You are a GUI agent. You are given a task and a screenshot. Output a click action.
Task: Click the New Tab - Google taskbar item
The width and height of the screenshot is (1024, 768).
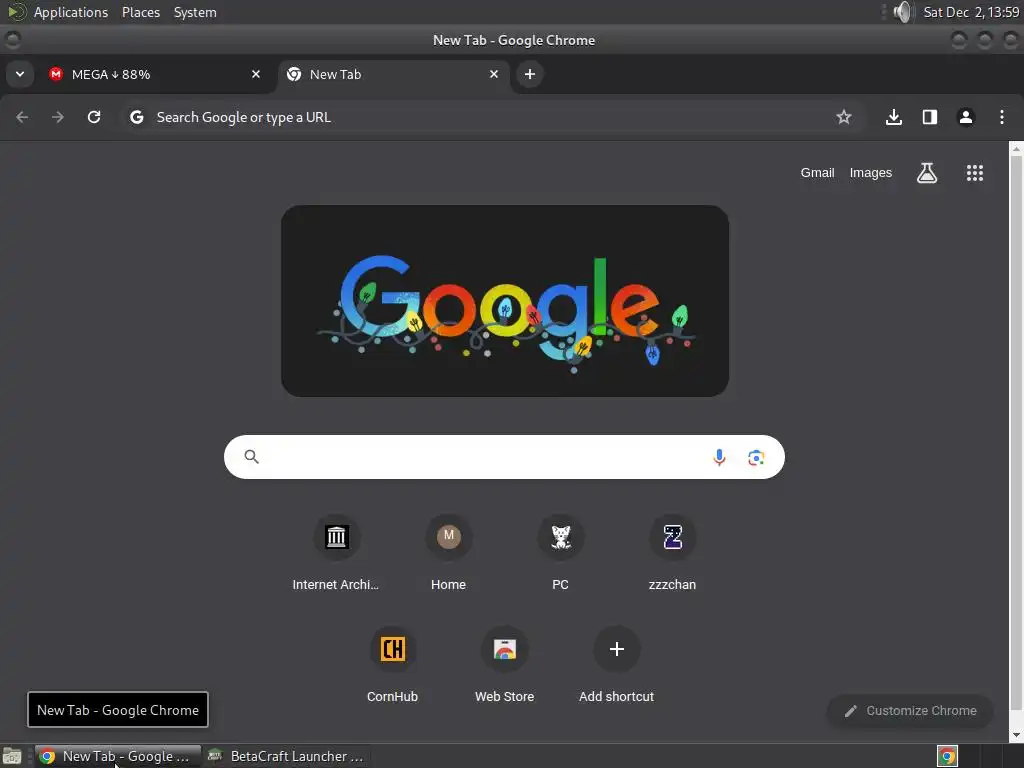click(118, 756)
